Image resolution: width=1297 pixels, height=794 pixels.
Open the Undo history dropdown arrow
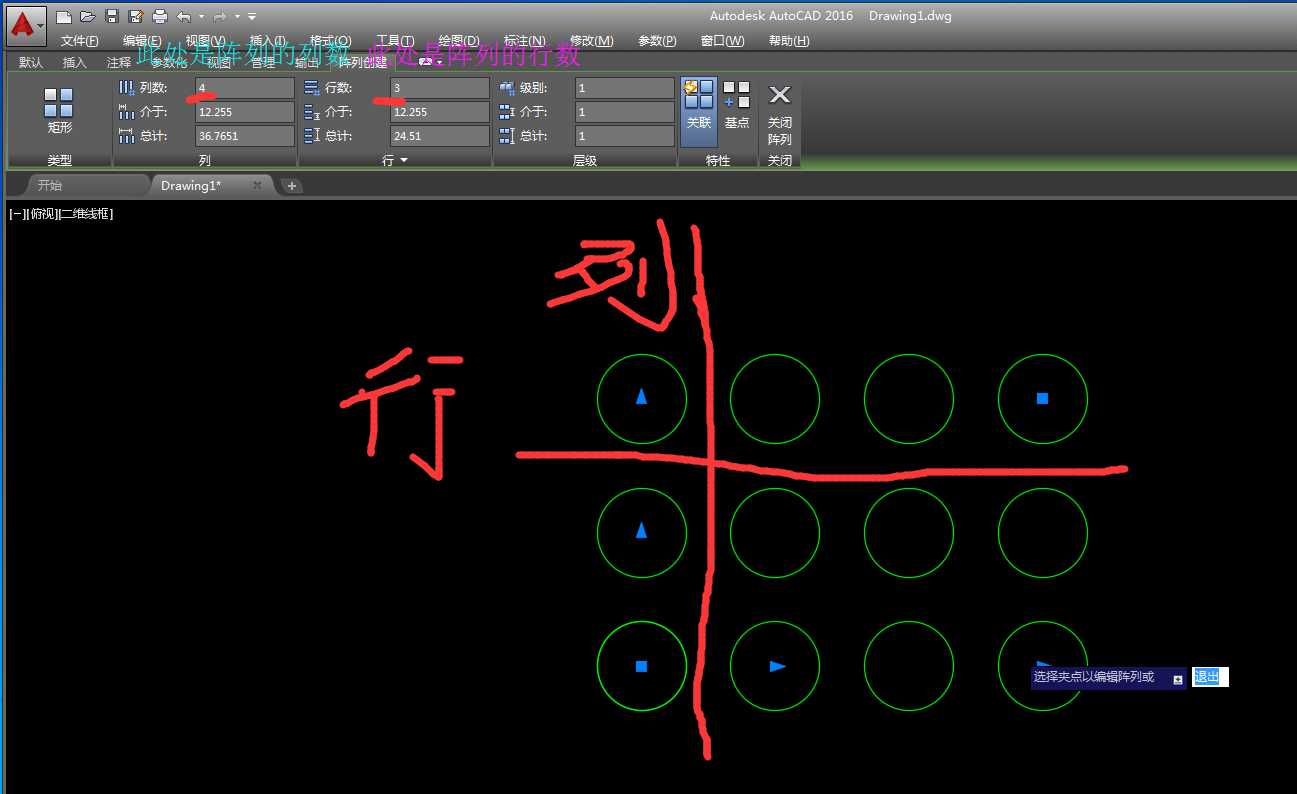point(201,17)
